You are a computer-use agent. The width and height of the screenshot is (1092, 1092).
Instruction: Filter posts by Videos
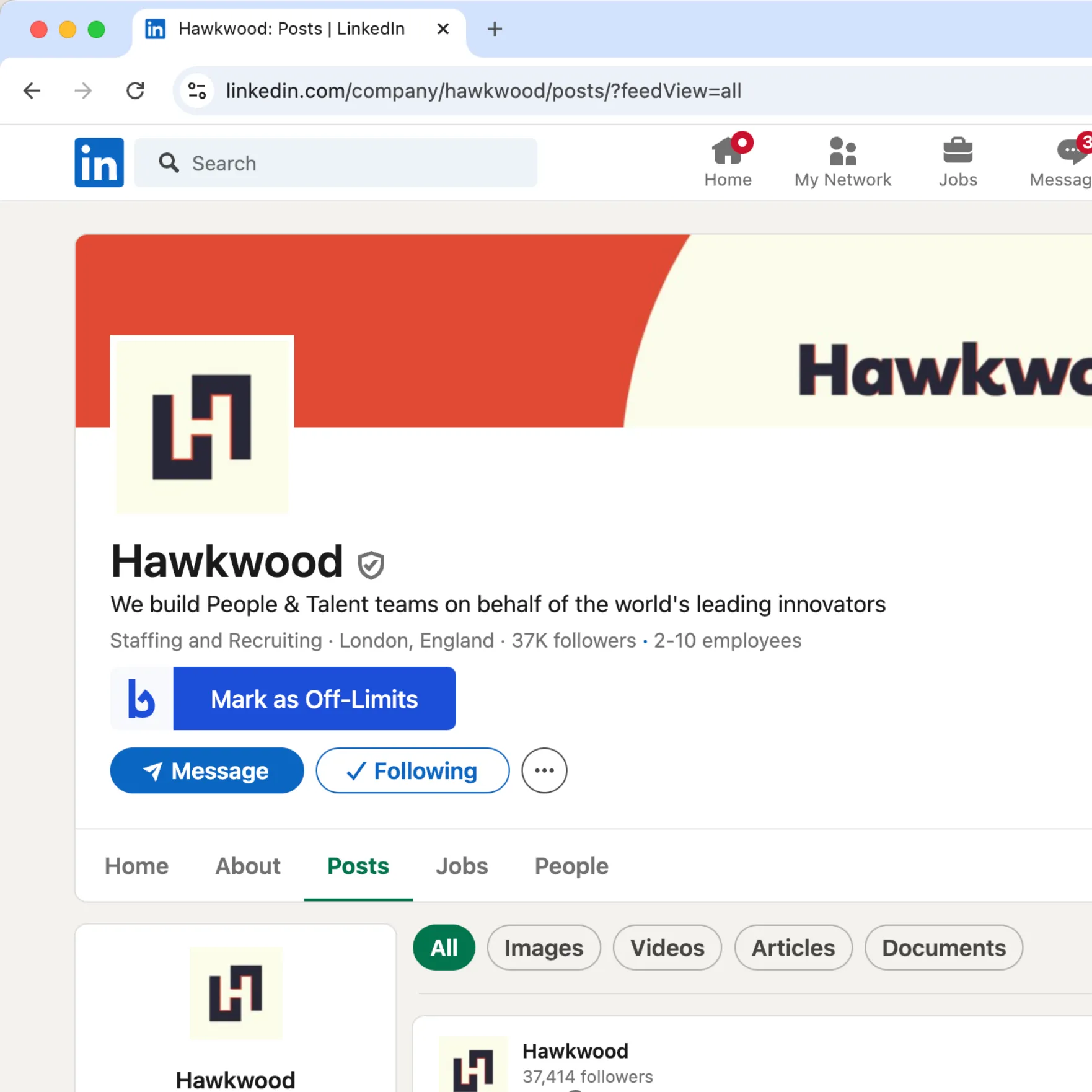coord(667,948)
